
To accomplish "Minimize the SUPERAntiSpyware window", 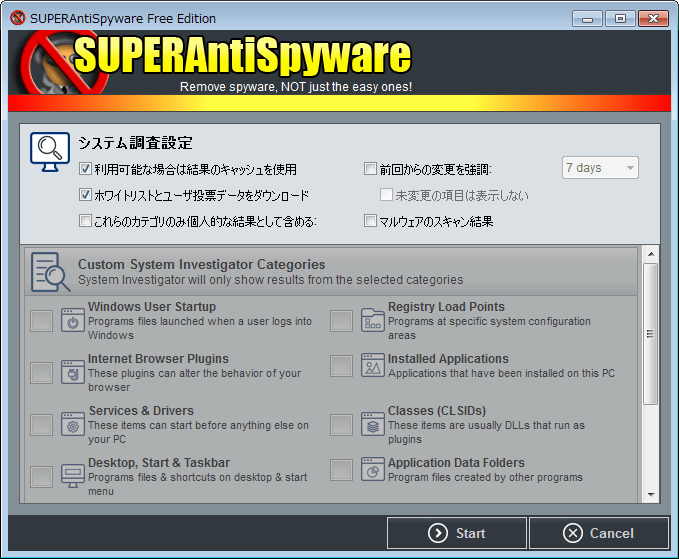I will (x=587, y=19).
